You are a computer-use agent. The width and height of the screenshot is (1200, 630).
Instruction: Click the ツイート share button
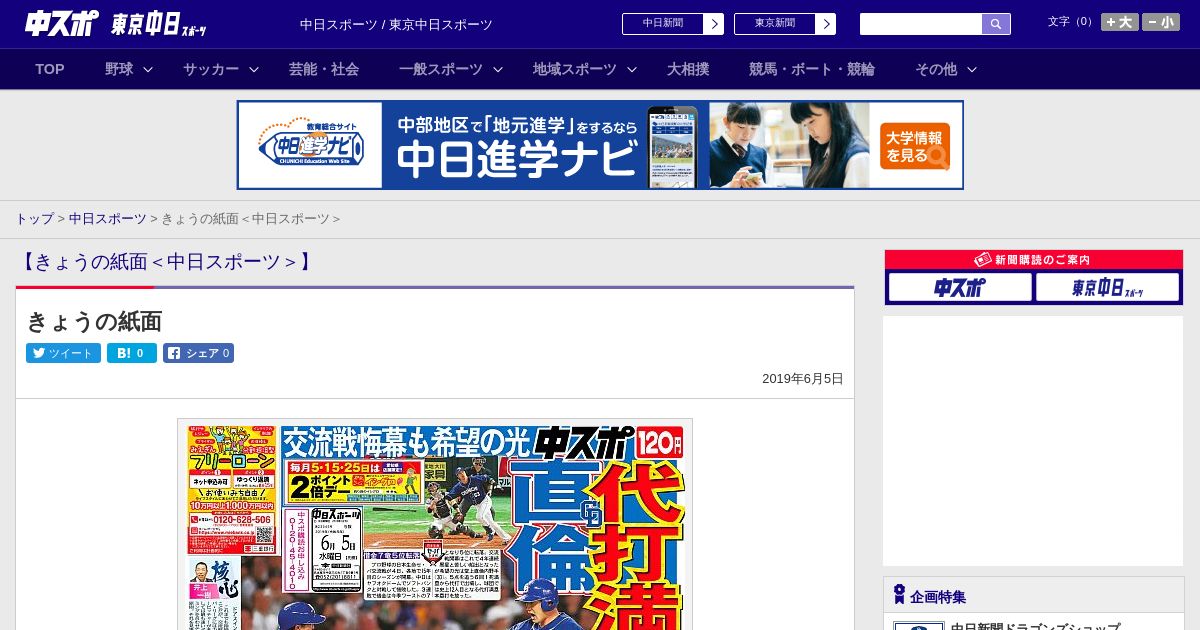point(63,353)
